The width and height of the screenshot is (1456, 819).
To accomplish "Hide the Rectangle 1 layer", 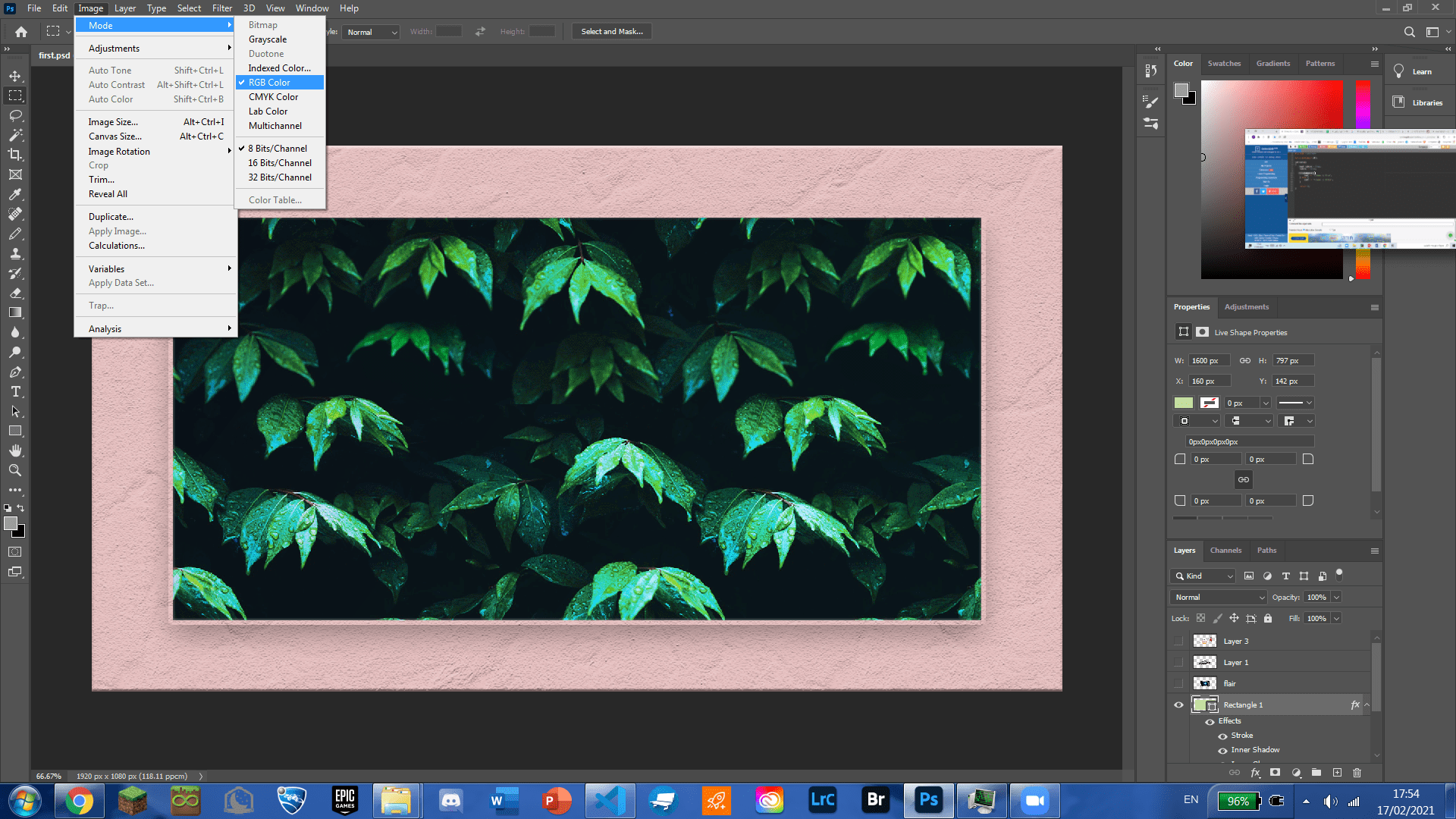I will 1178,704.
